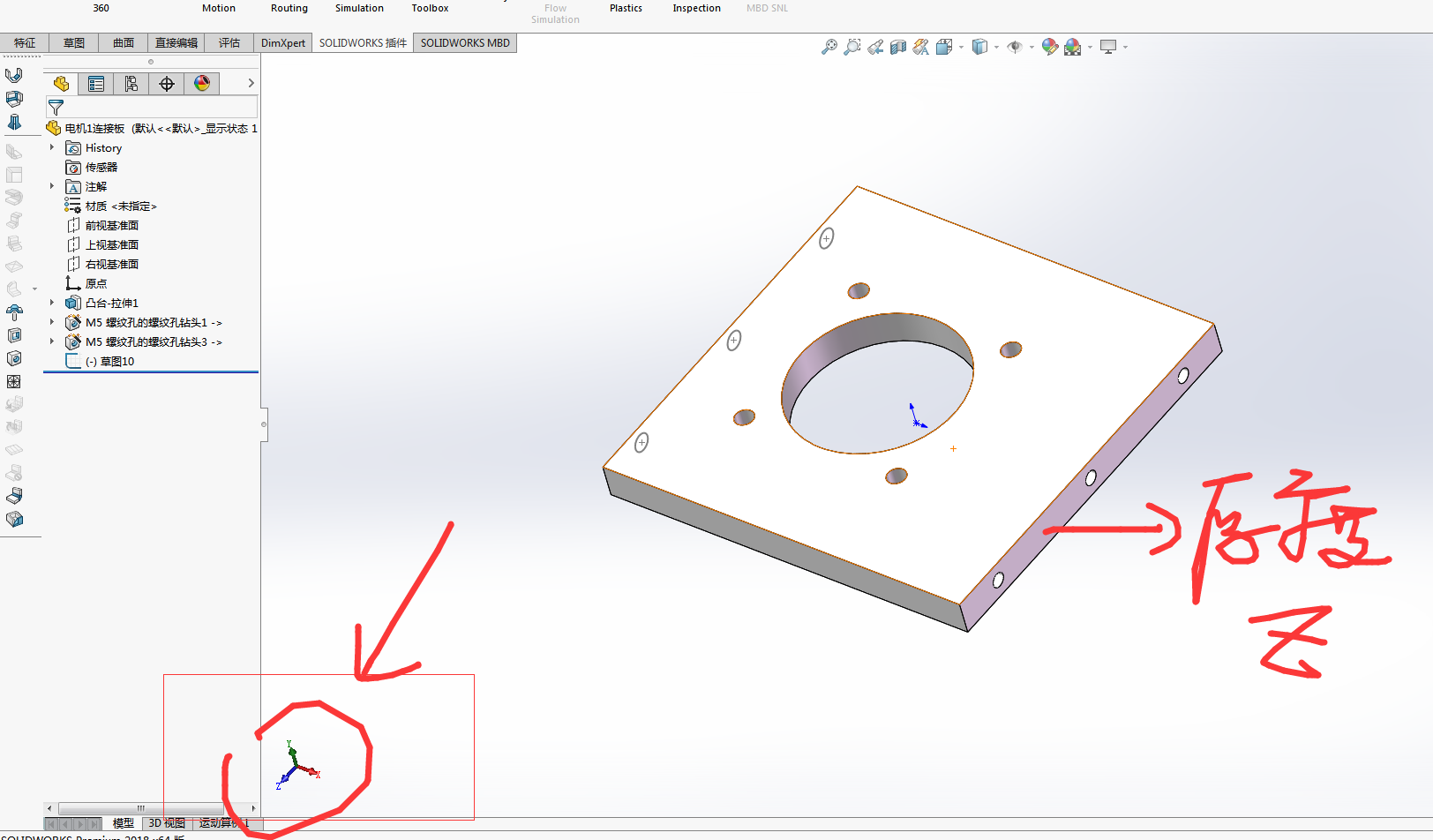
Task: Click the FeatureManager tabs overflow arrow
Action: pyautogui.click(x=250, y=83)
